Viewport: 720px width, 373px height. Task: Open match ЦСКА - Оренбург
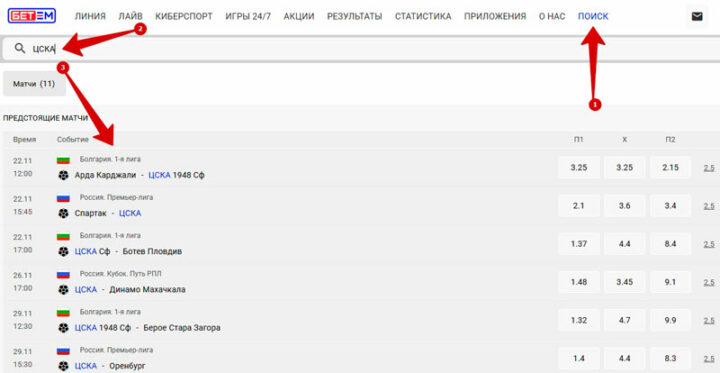110,366
